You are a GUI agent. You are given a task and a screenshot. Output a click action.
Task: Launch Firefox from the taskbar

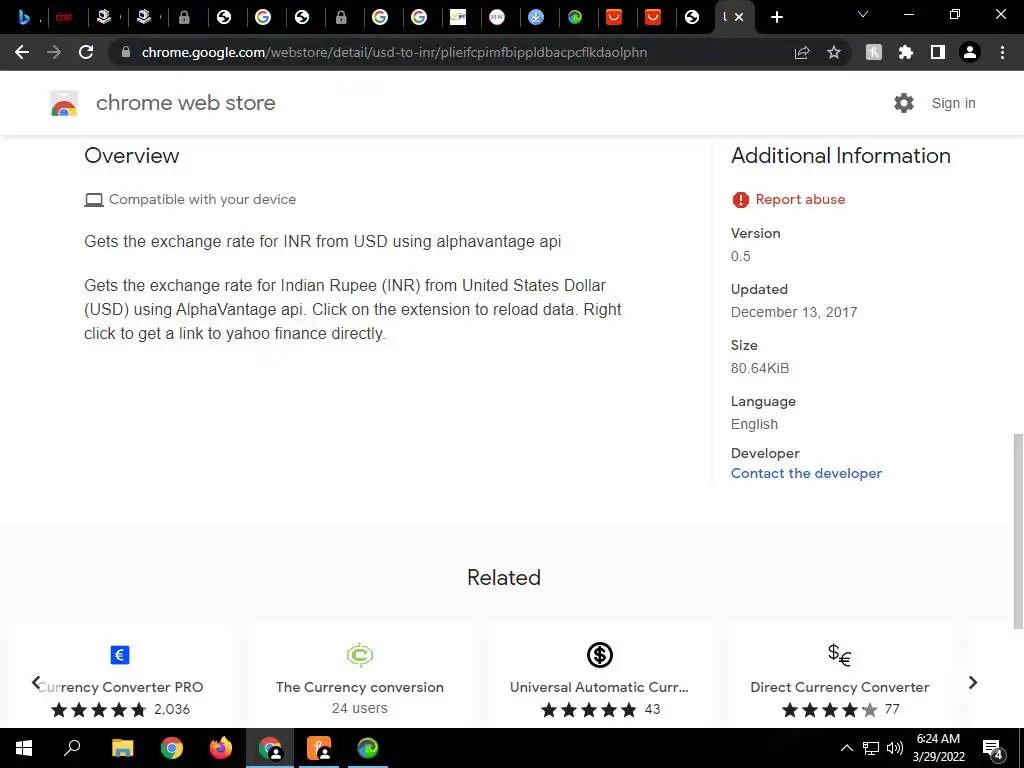click(x=221, y=748)
